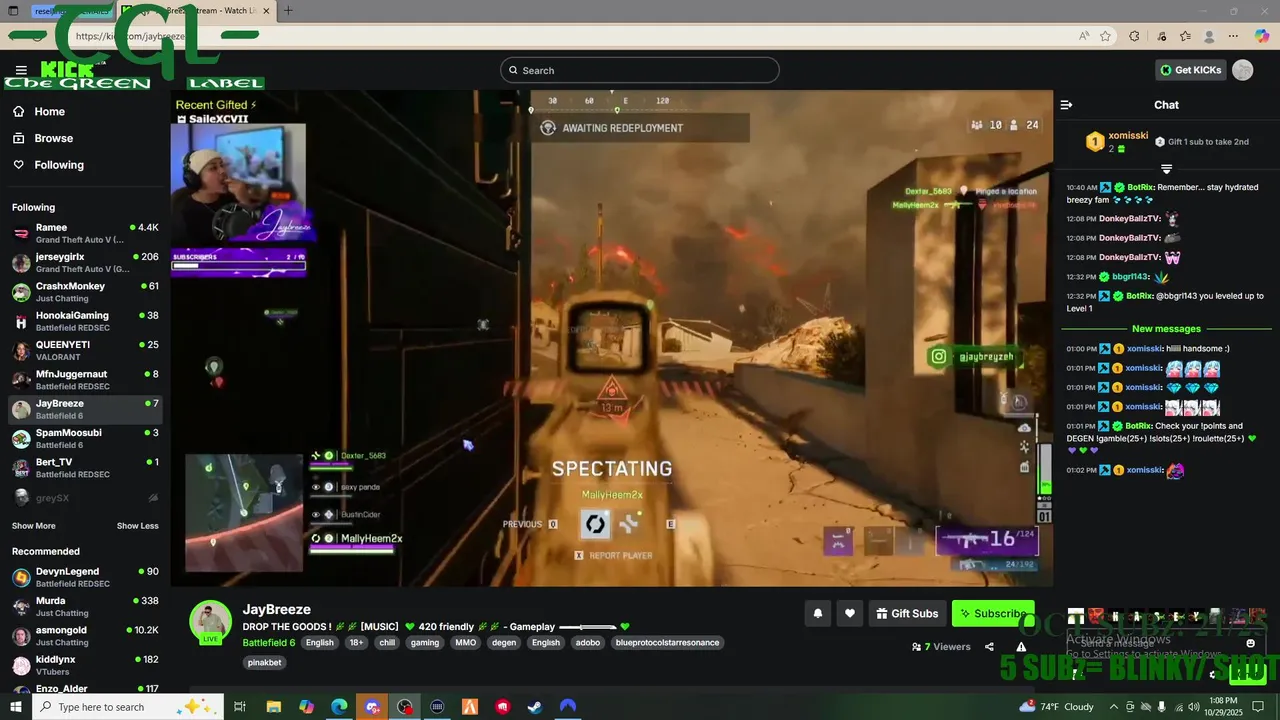
Task: Click bbgrl143 username in chat
Action: click(1130, 277)
